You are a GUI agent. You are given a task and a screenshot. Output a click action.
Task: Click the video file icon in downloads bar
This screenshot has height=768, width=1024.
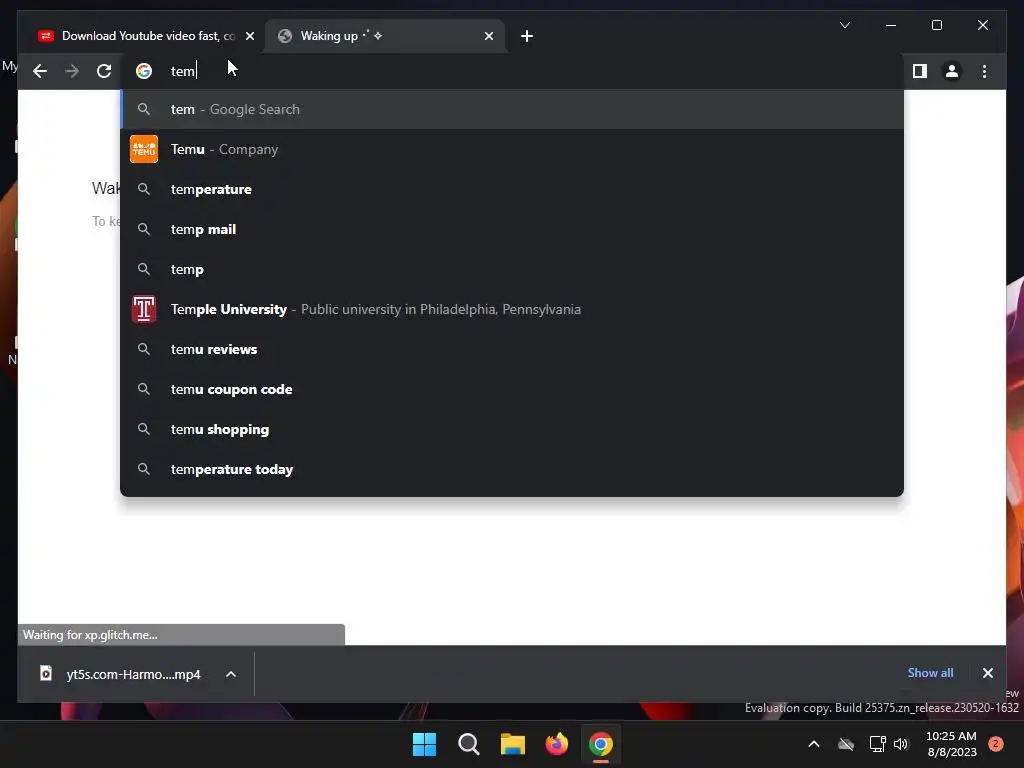point(46,673)
